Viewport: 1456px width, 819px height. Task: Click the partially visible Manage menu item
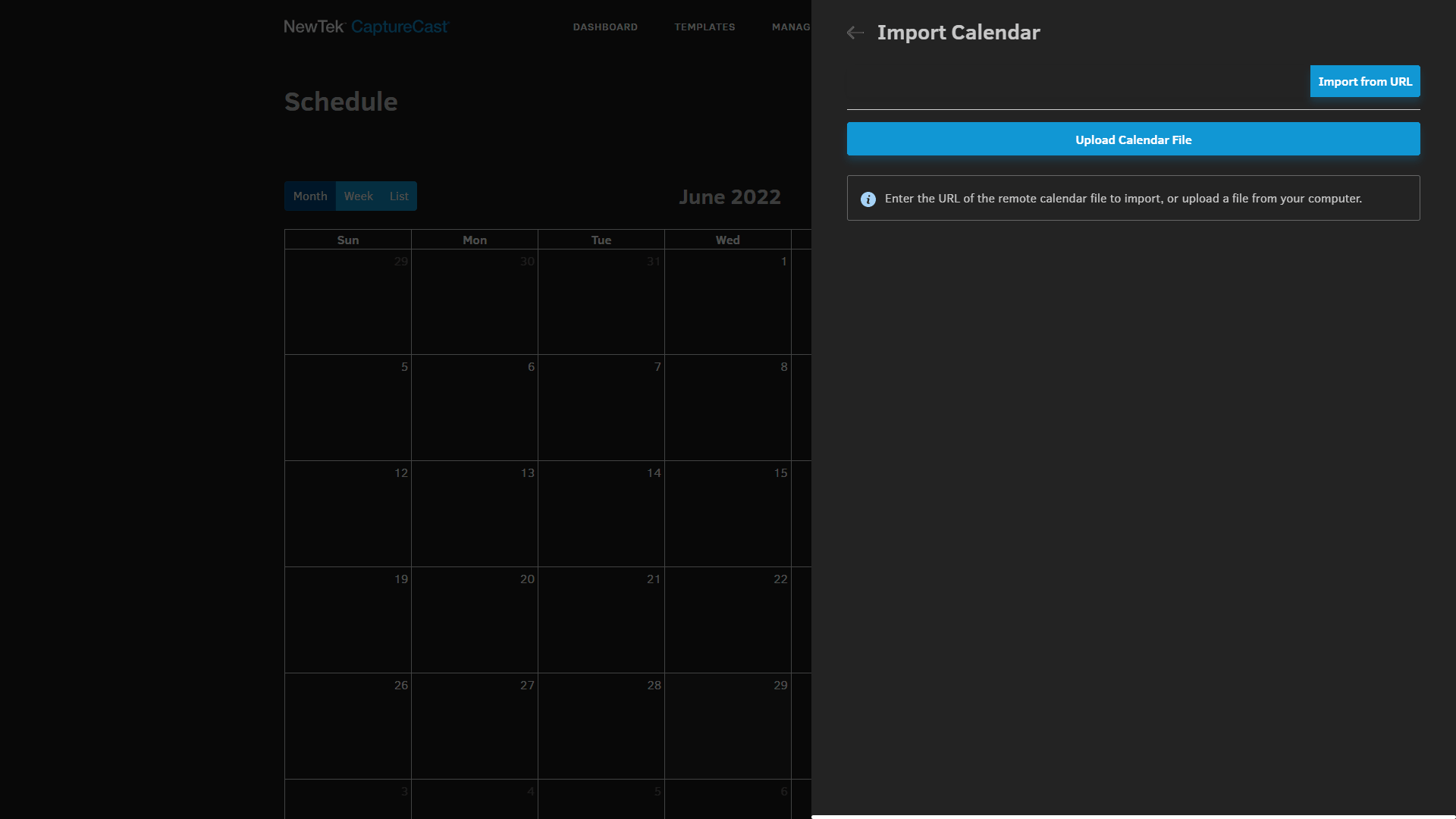791,27
